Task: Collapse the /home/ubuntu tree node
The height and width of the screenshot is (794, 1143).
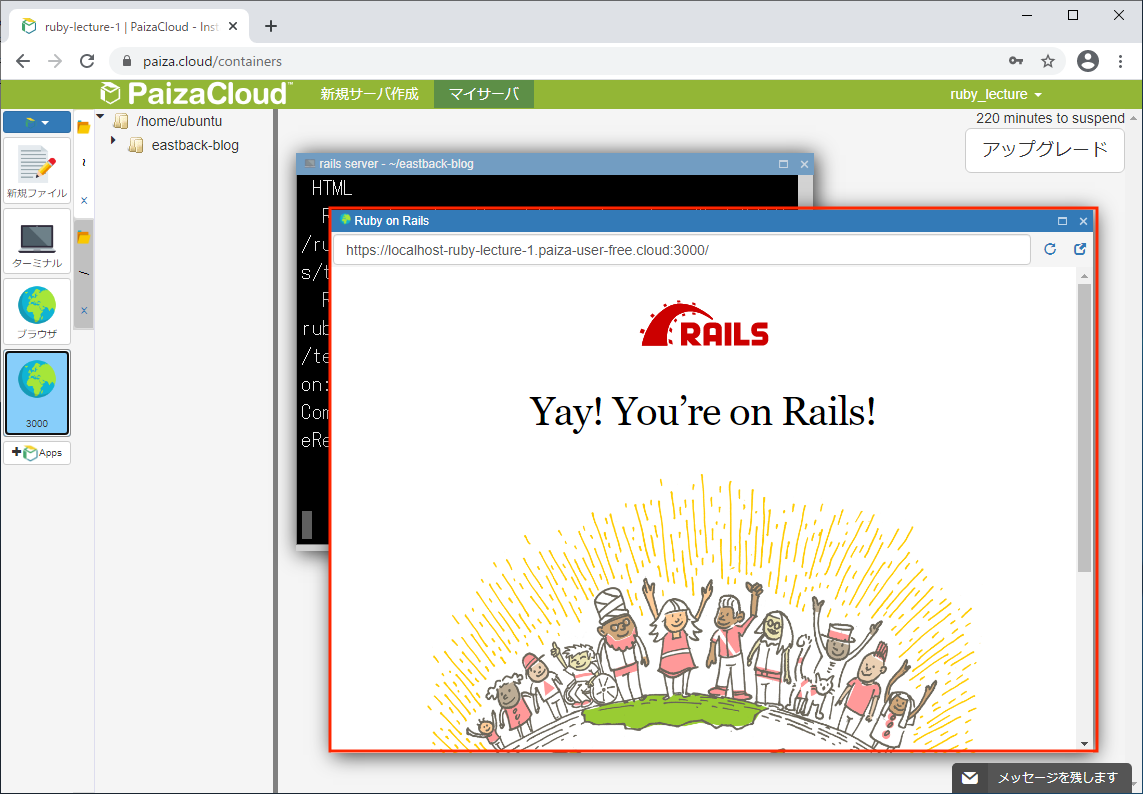Action: tap(101, 117)
